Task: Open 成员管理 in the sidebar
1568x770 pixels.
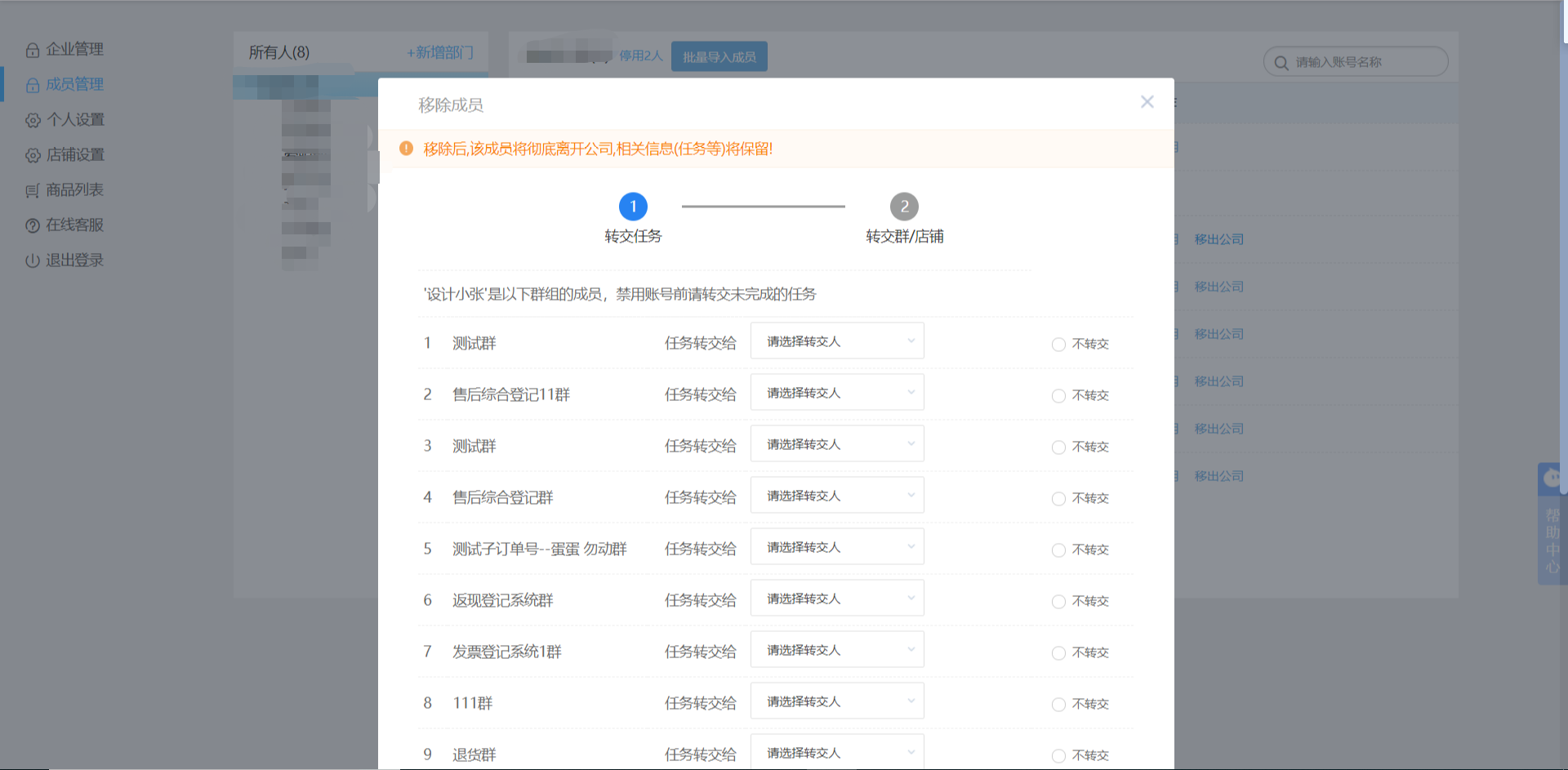Action: point(73,85)
